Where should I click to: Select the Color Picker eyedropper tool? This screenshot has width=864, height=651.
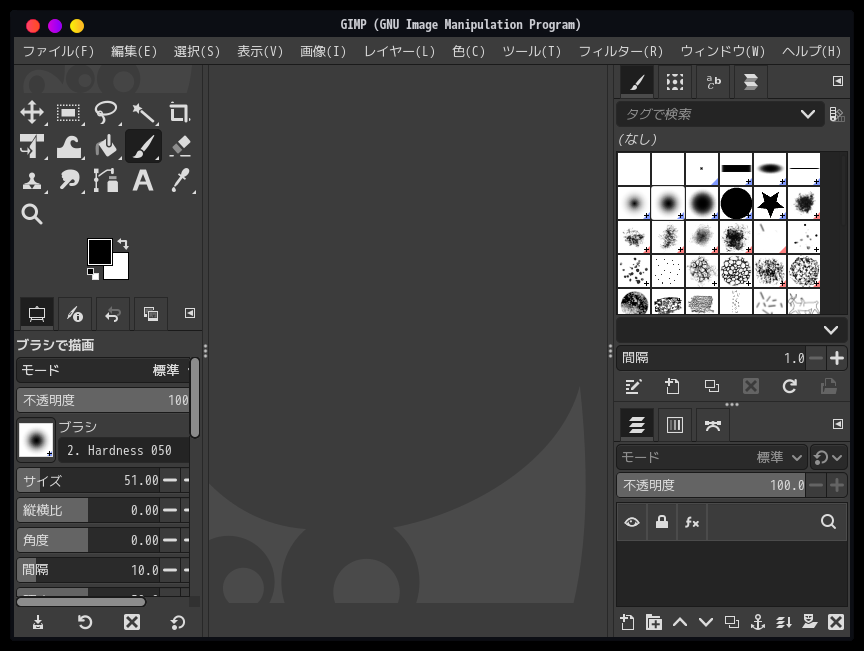[180, 181]
